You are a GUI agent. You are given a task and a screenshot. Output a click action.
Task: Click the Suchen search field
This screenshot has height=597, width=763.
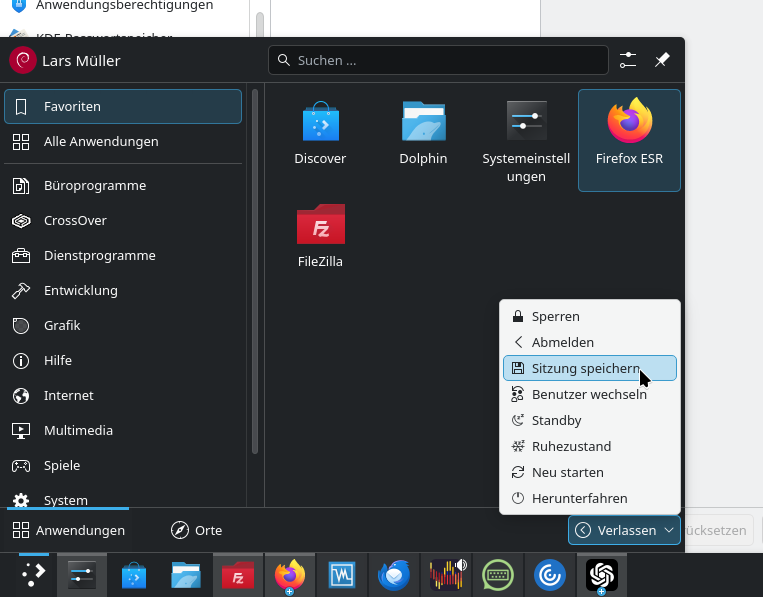coord(438,60)
